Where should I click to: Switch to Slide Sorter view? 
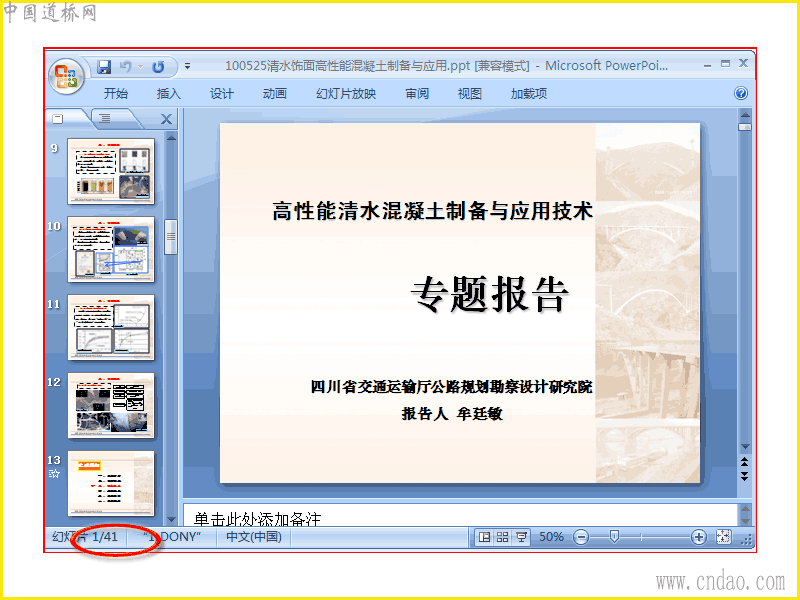(503, 537)
